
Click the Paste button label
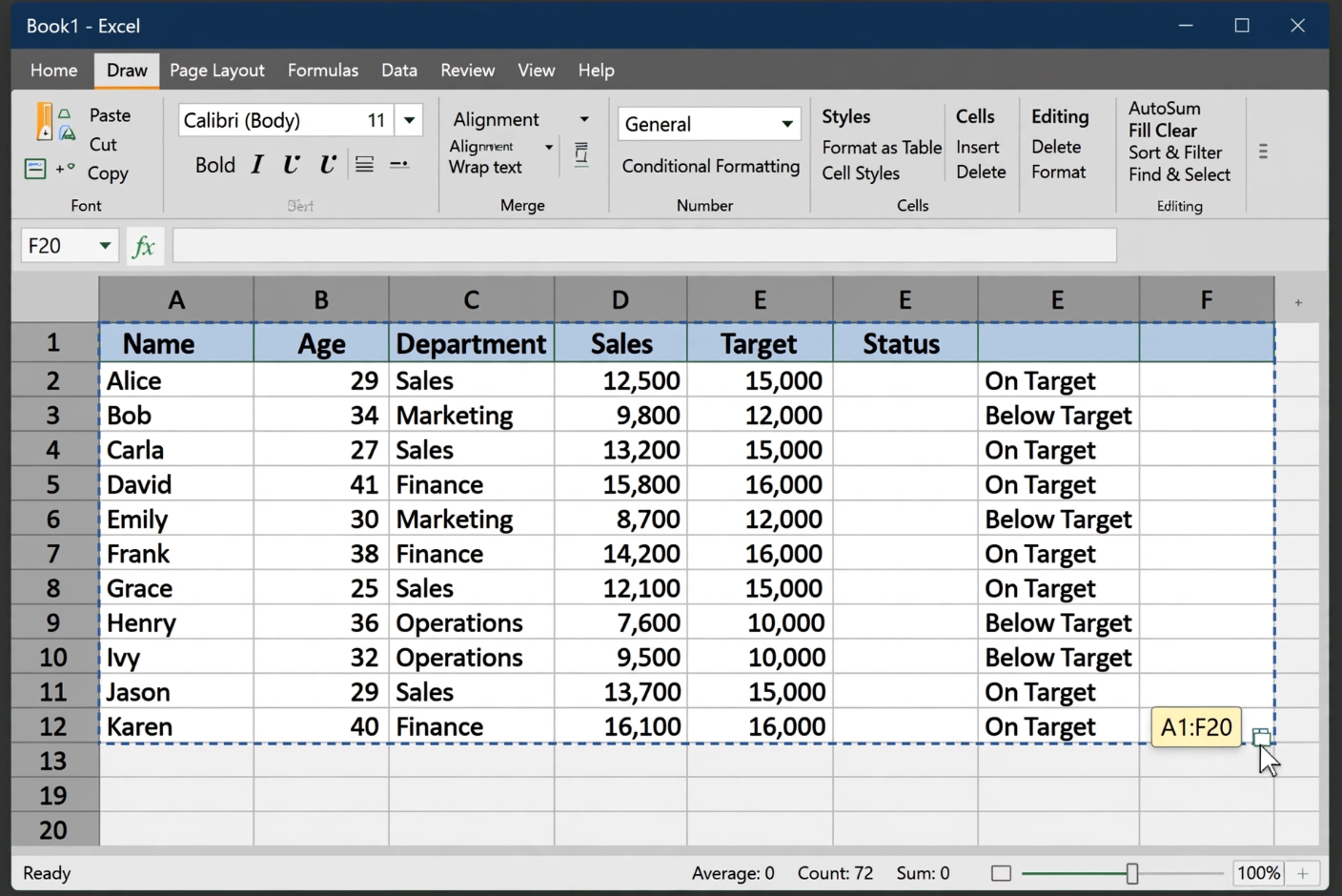point(110,115)
